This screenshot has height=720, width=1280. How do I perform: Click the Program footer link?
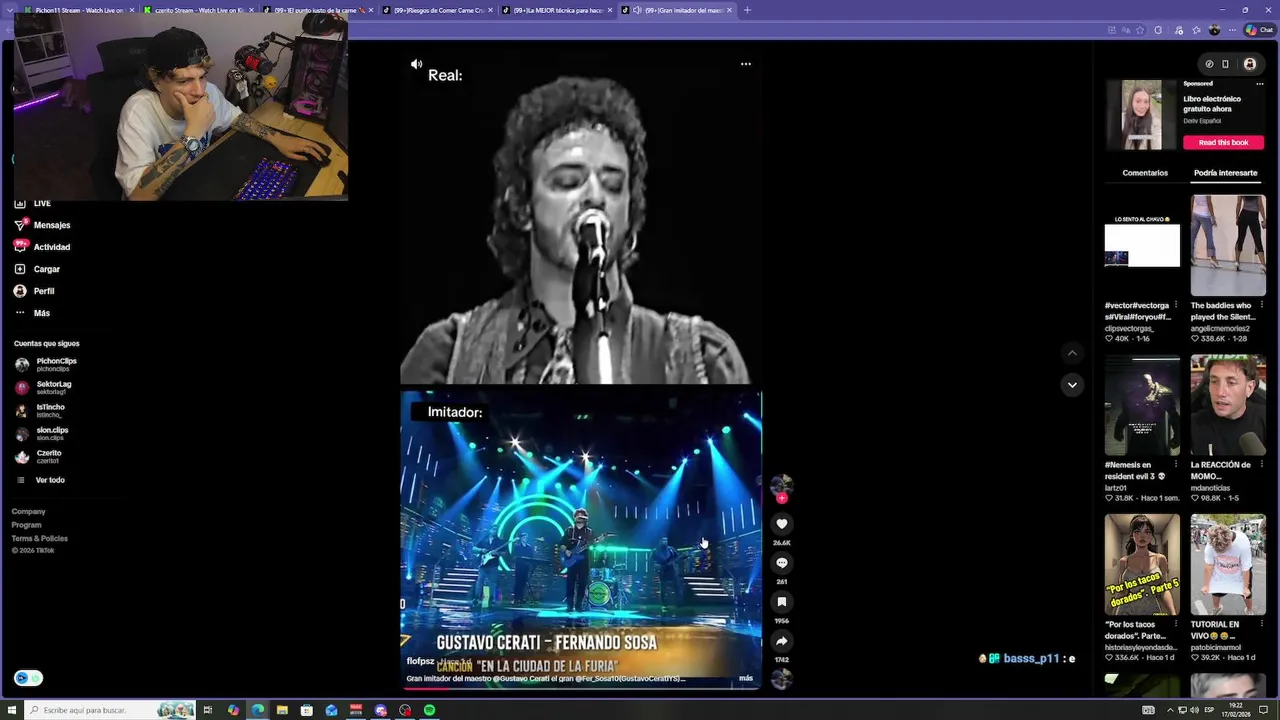(x=26, y=525)
